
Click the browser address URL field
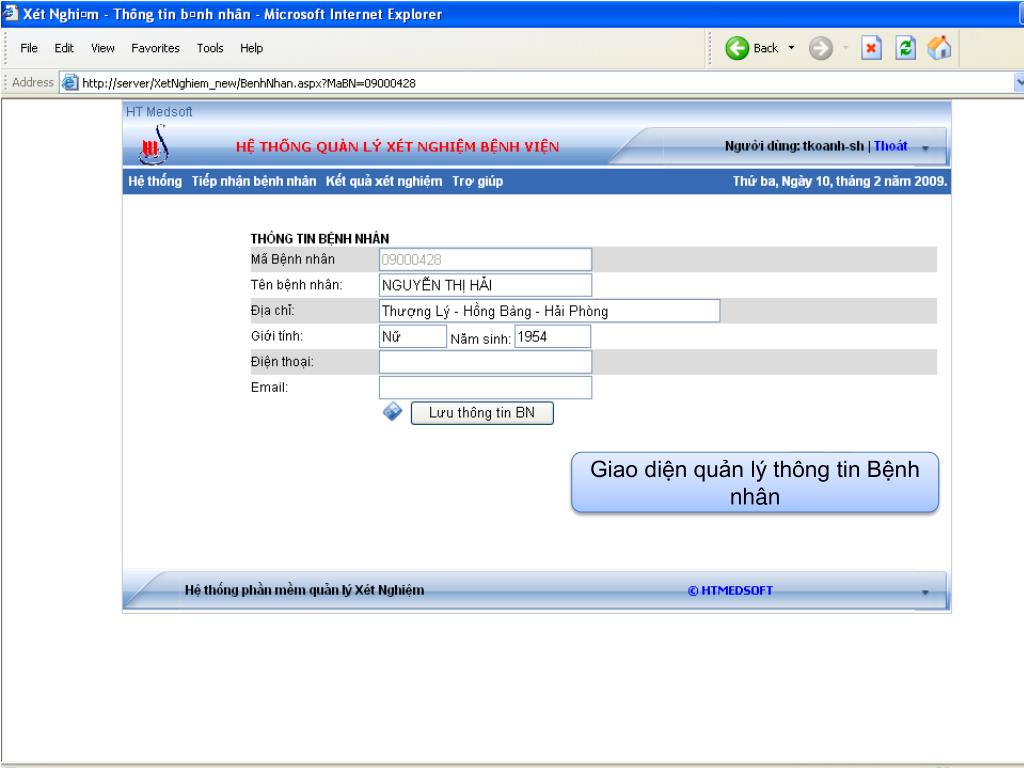[x=536, y=83]
